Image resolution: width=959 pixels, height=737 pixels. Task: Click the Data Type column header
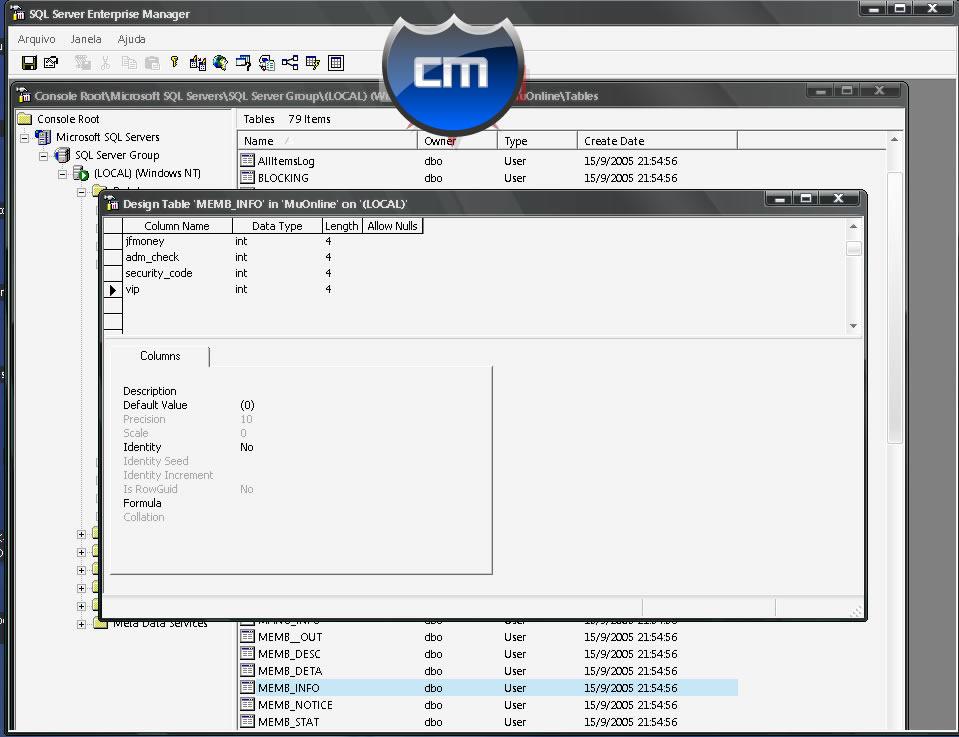click(277, 226)
